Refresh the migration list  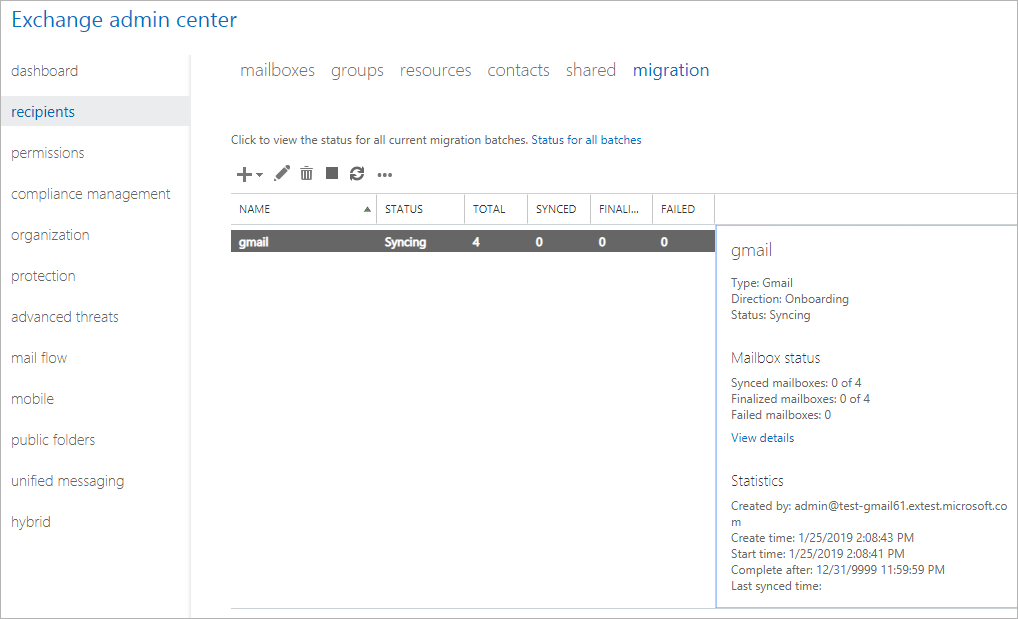pyautogui.click(x=357, y=173)
